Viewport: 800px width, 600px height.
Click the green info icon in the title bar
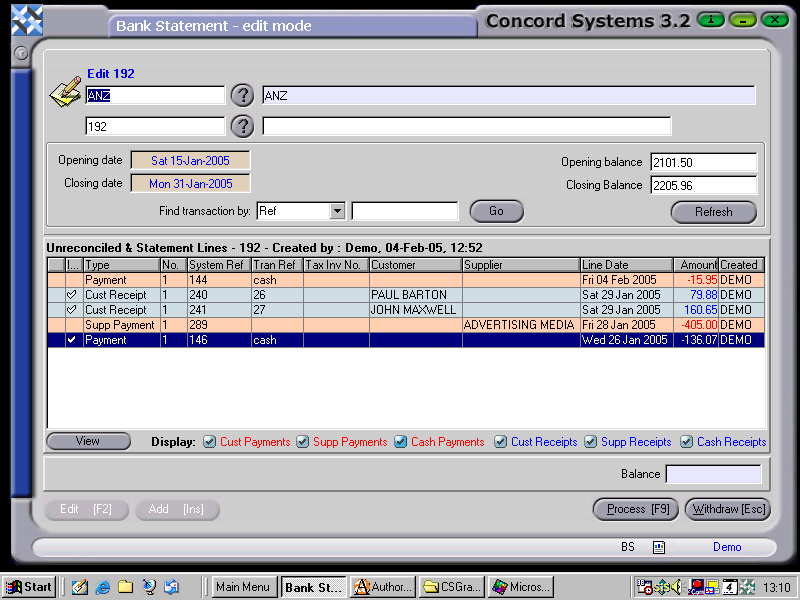tap(709, 19)
